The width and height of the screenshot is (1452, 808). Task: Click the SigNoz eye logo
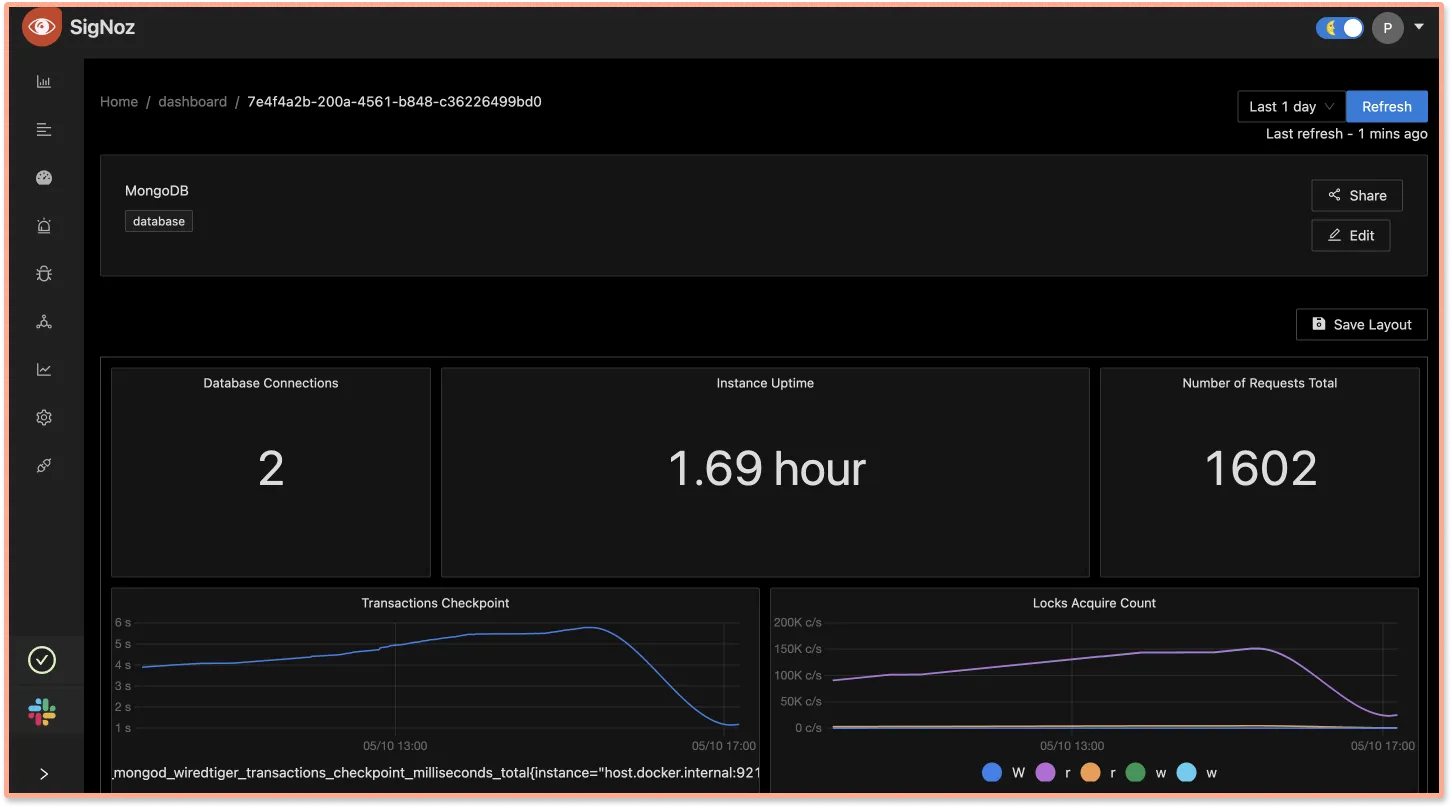coord(41,27)
